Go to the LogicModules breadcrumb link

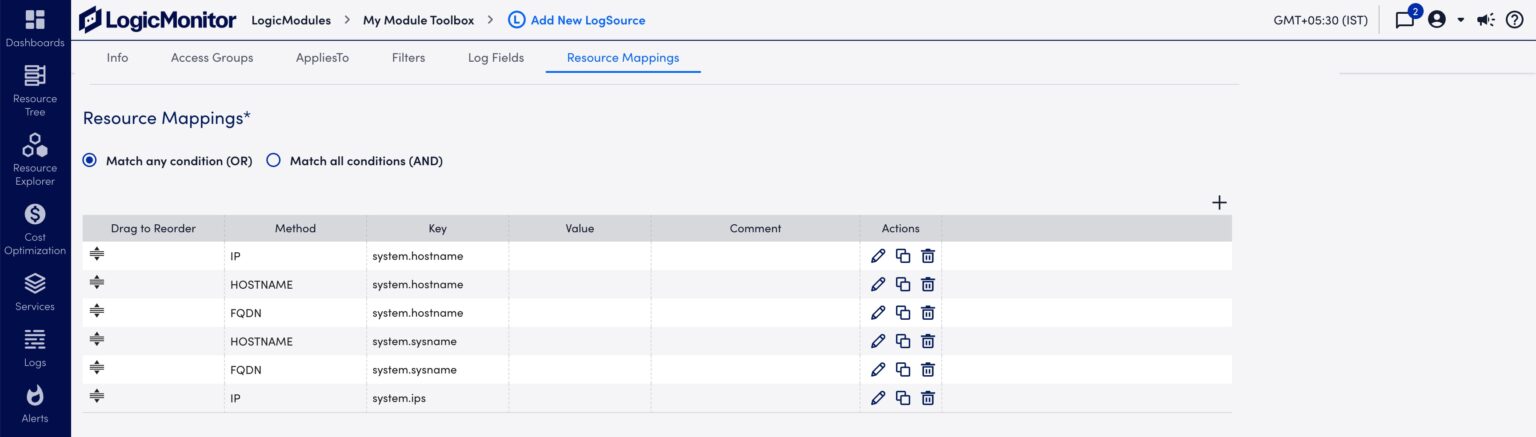coord(291,20)
